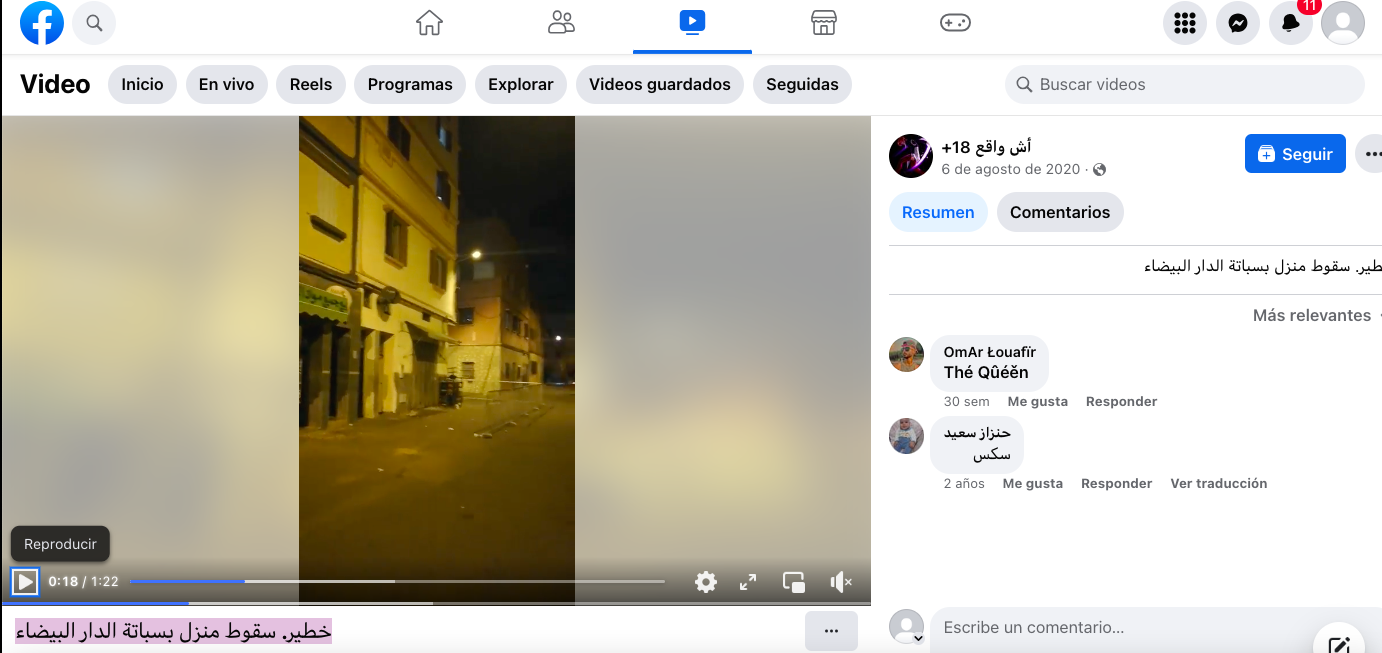The width and height of the screenshot is (1382, 653).
Task: Click the post description Arabic text
Action: point(1262,266)
